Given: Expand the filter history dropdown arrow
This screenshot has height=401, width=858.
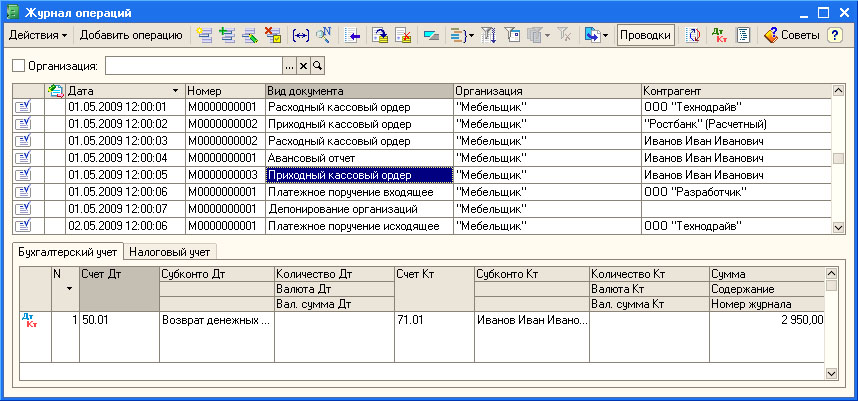Looking at the screenshot, I should pyautogui.click(x=547, y=36).
